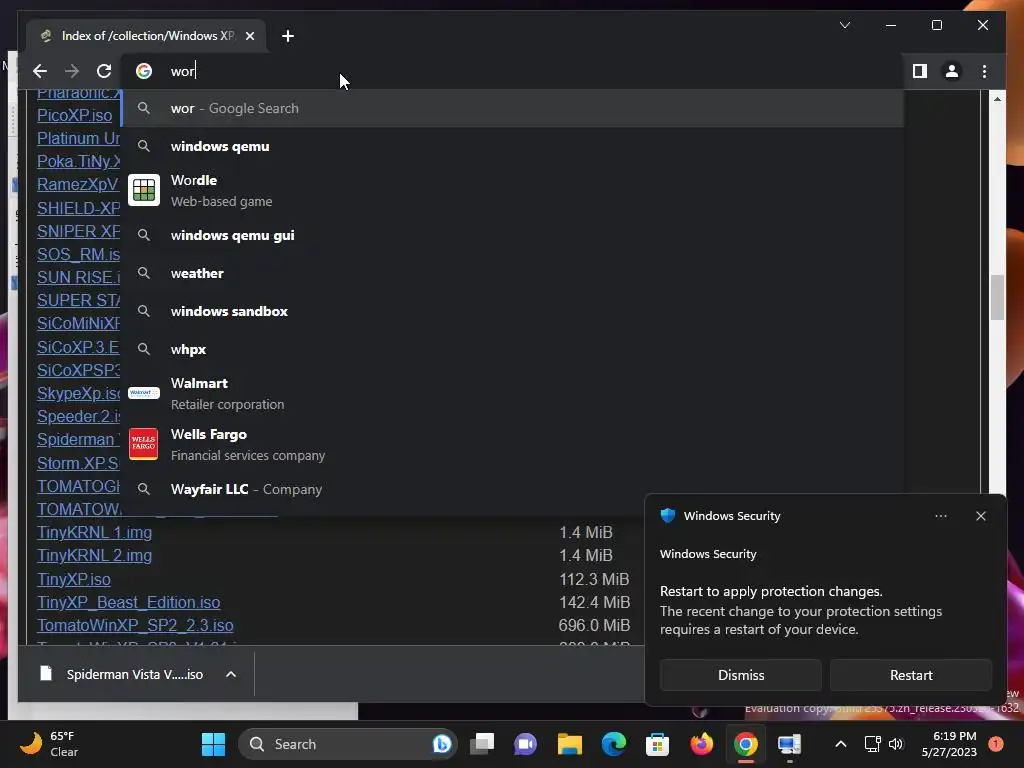Choose 'windows sandbox' suggestion
Viewport: 1024px width, 768px height.
coord(513,311)
